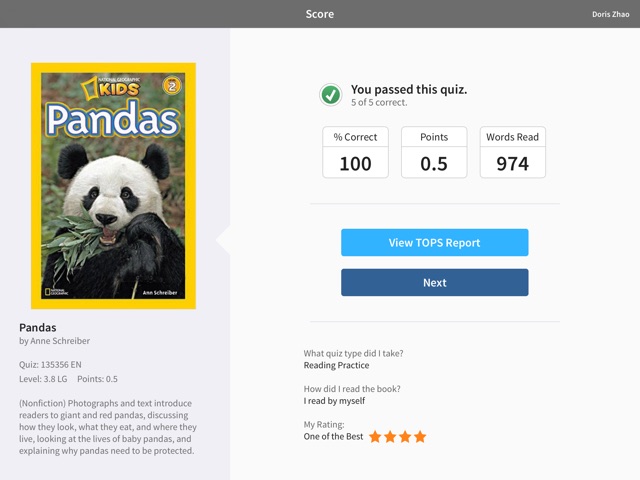The image size is (640, 480).
Task: Select the second orange rating star
Action: [x=390, y=437]
